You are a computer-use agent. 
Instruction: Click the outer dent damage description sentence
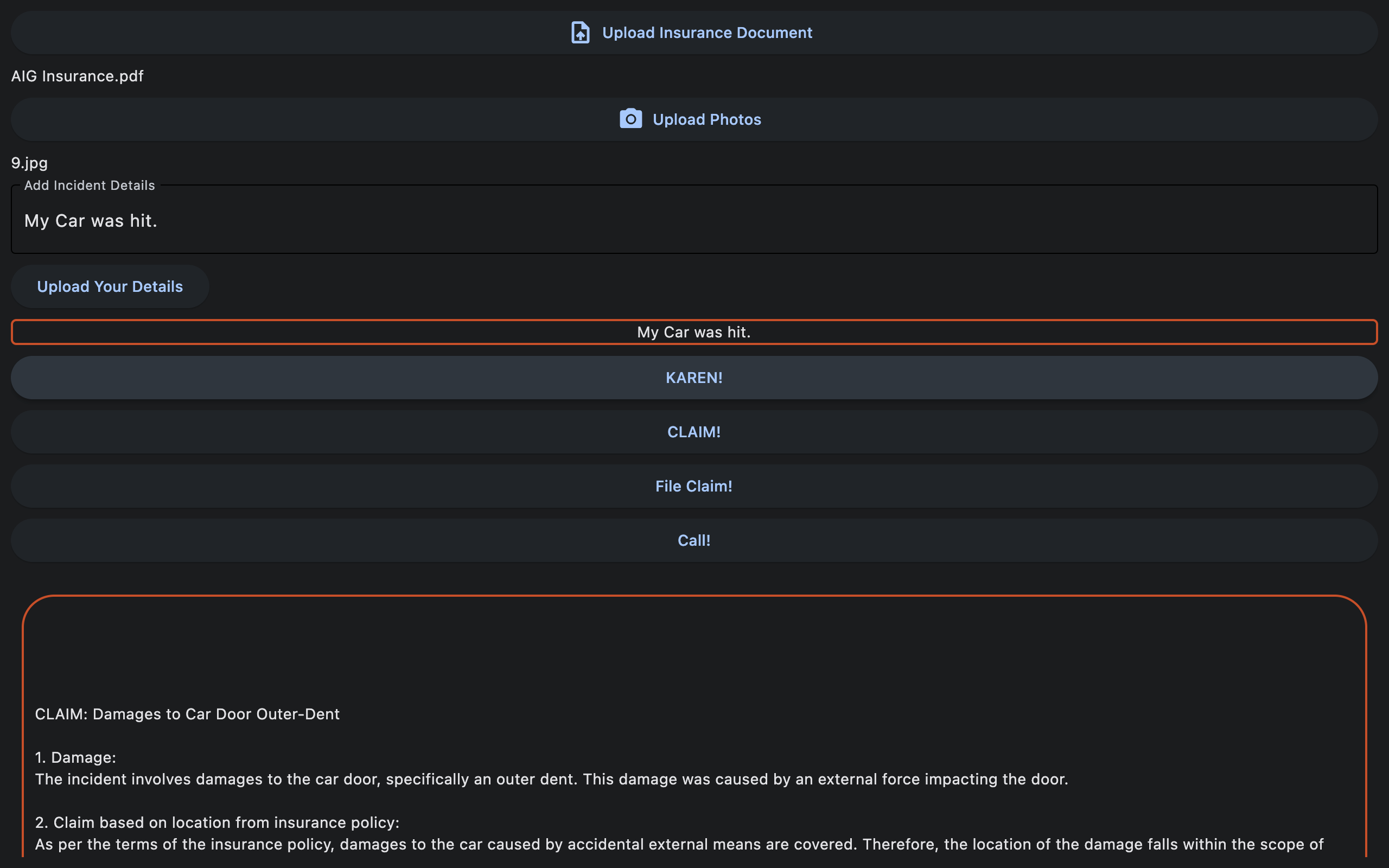[551, 779]
